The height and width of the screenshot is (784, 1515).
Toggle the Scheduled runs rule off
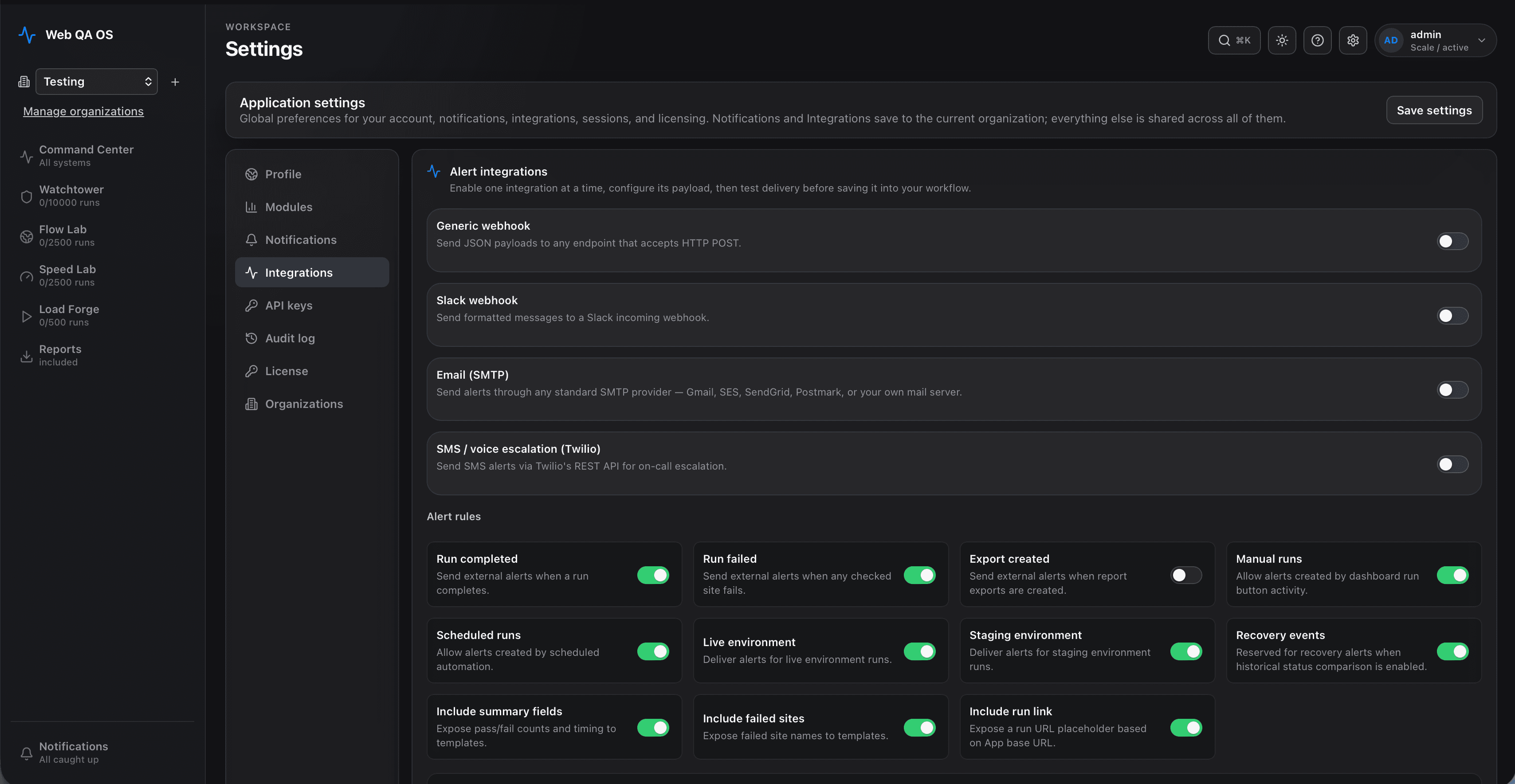coord(653,652)
